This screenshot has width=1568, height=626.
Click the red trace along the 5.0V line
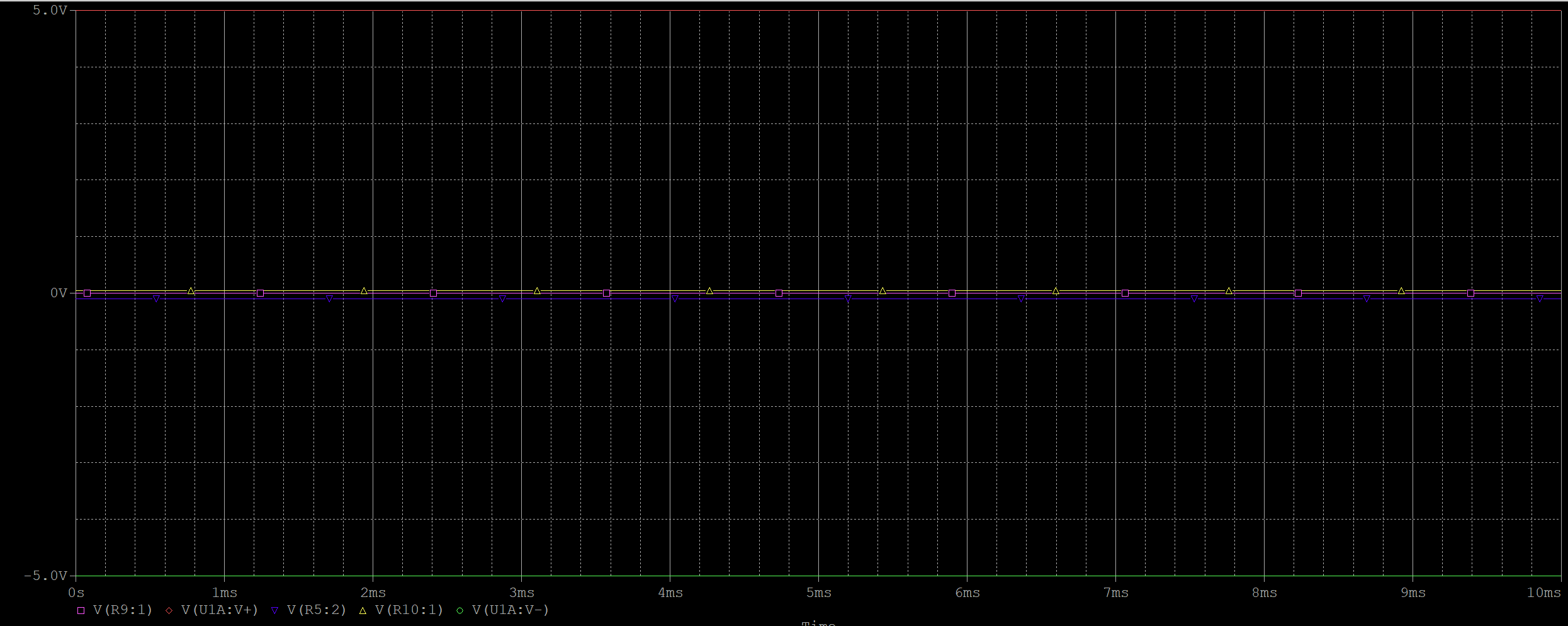818,11
